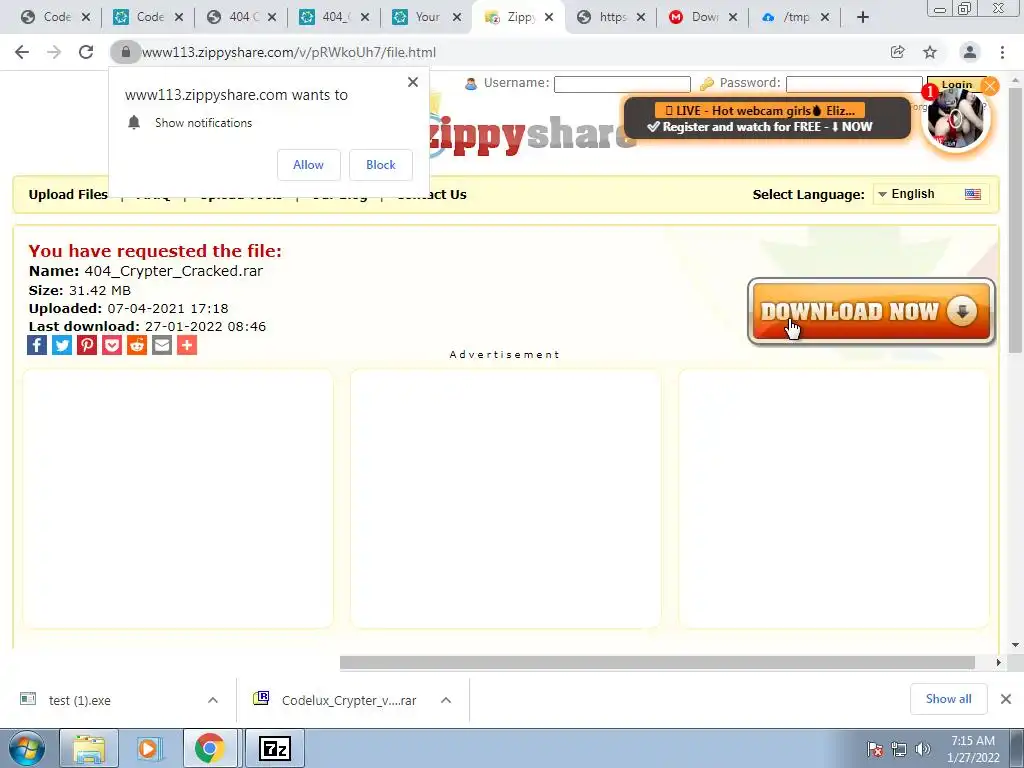Open 7-Zip from taskbar
The width and height of the screenshot is (1024, 768).
[x=274, y=748]
